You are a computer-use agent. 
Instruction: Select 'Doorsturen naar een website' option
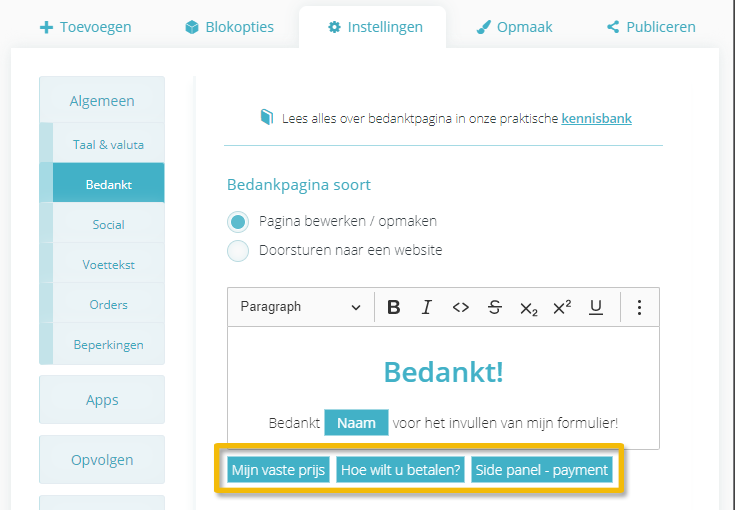(x=238, y=250)
